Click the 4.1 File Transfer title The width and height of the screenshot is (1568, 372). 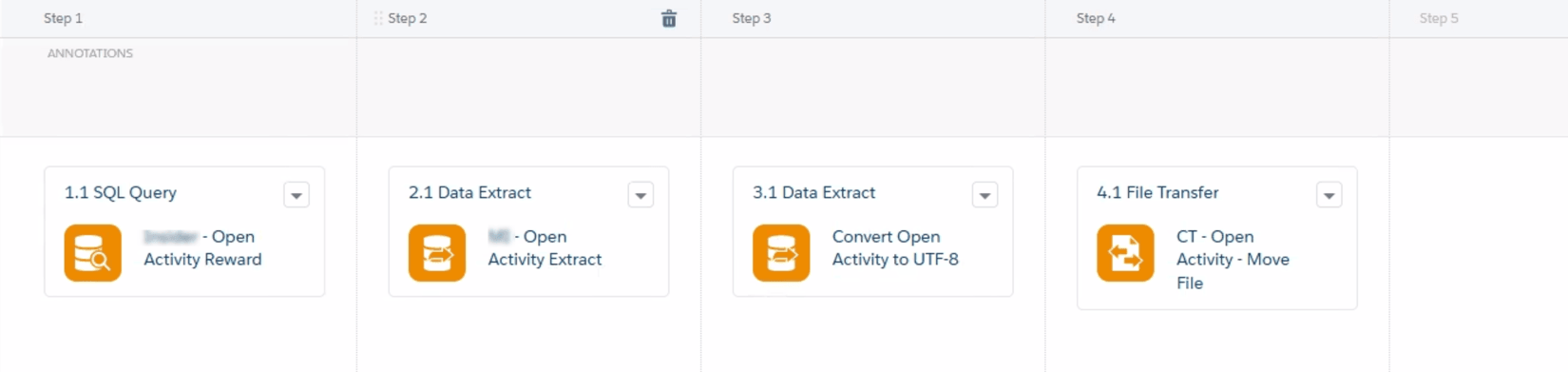1157,192
